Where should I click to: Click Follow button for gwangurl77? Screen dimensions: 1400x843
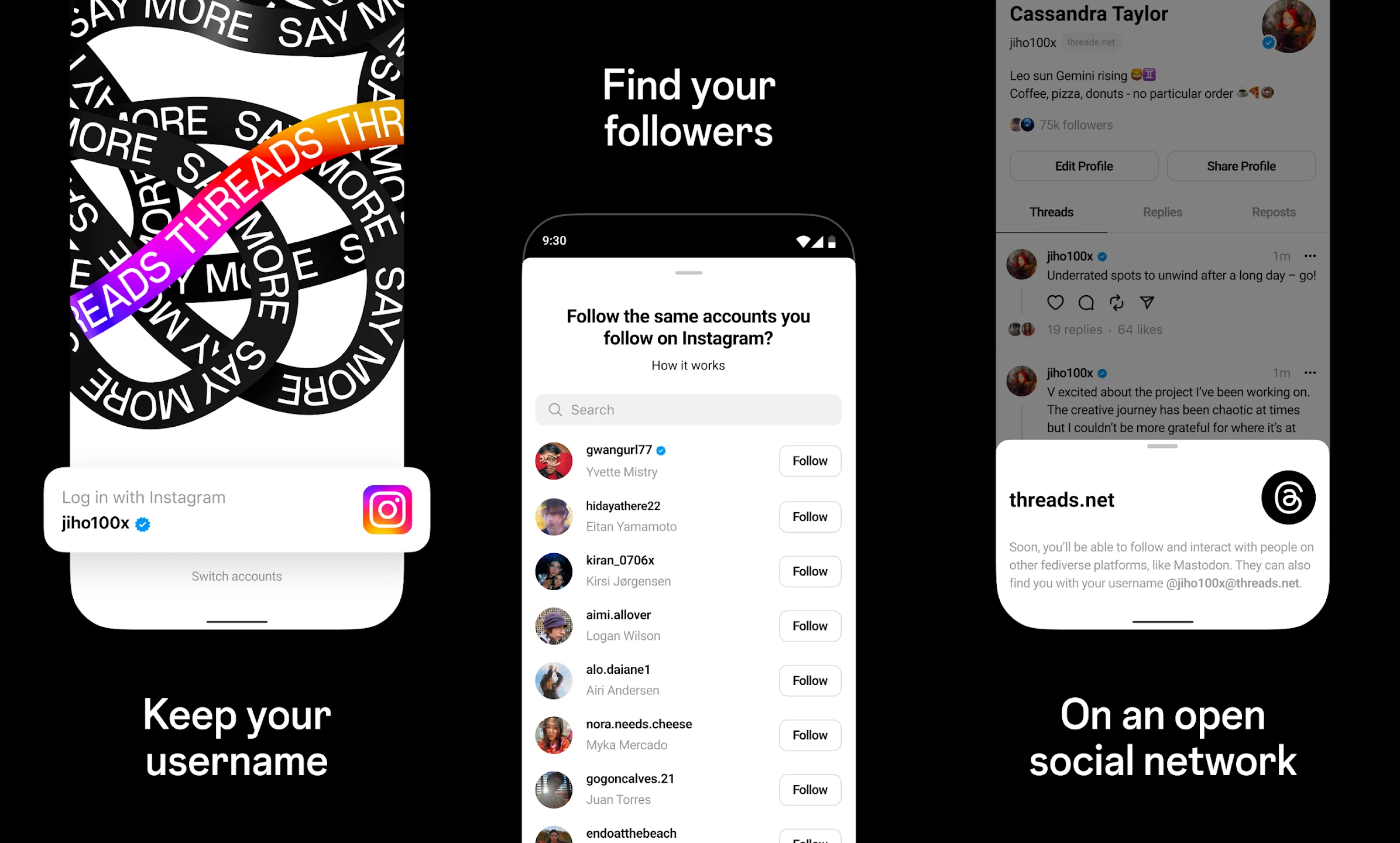[809, 461]
